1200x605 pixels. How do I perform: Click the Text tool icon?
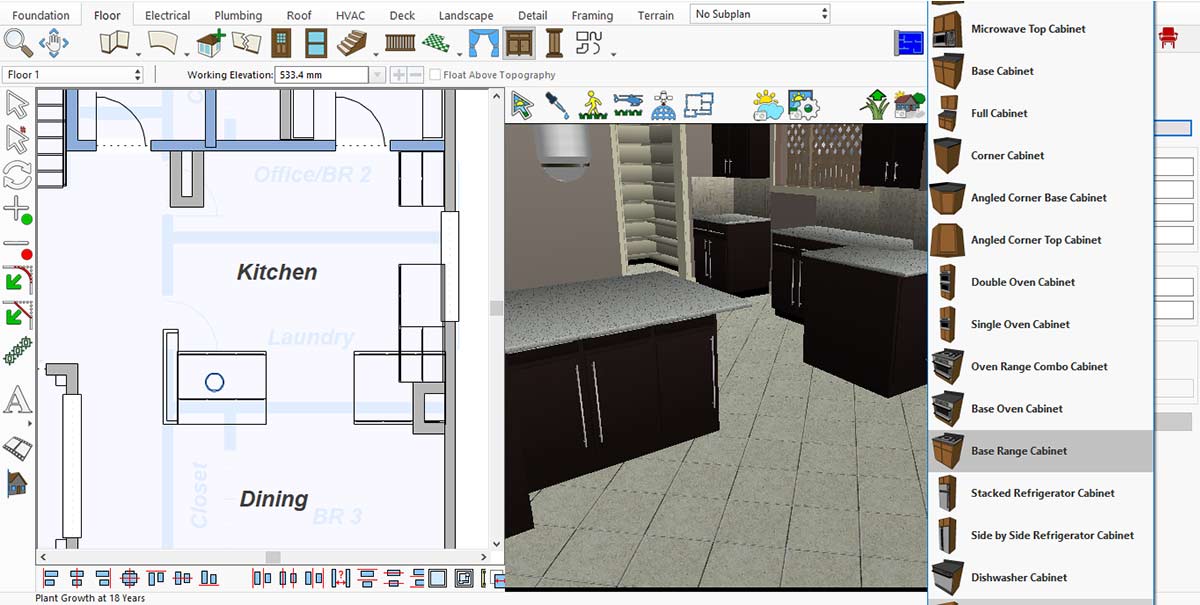click(17, 401)
